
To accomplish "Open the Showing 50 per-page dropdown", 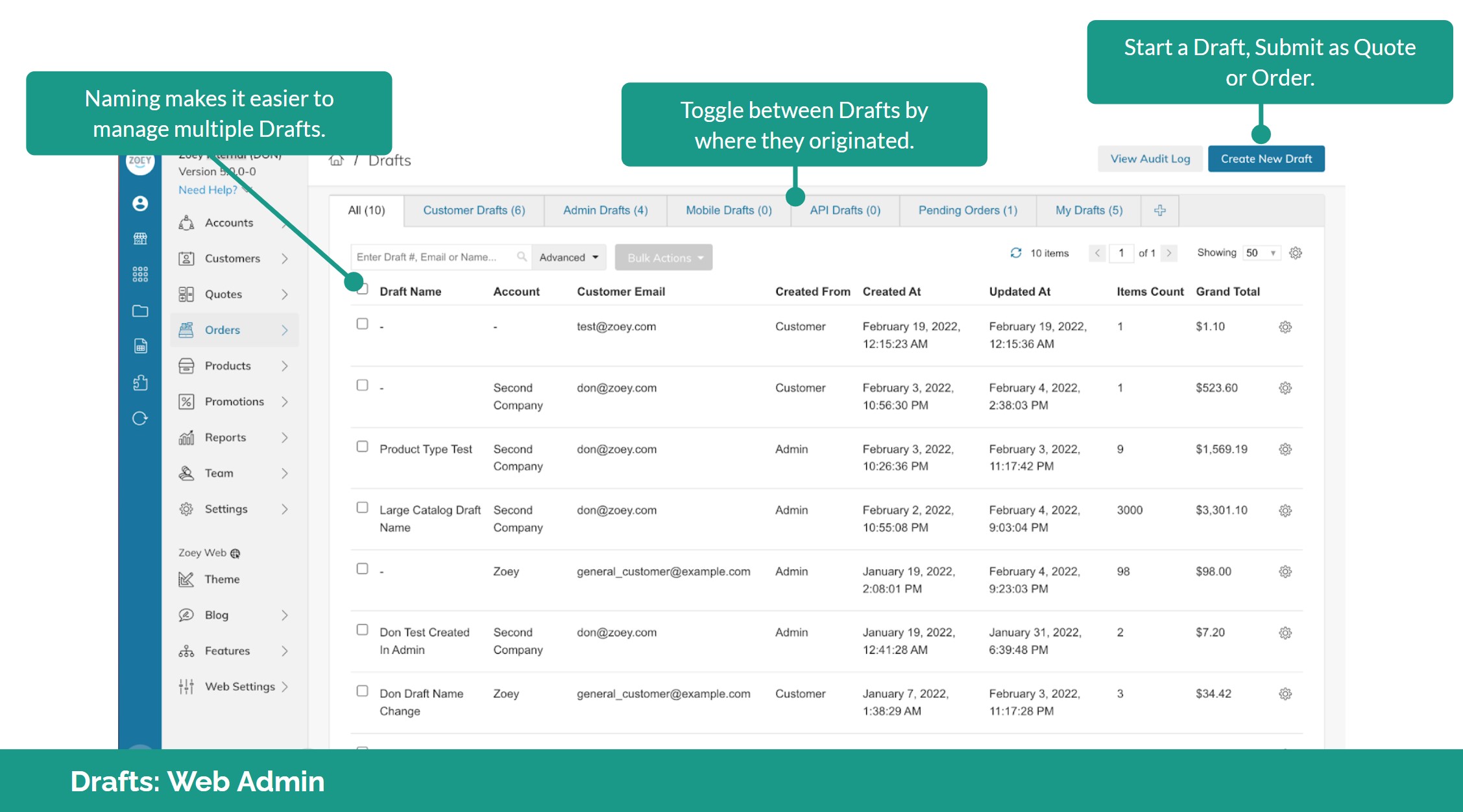I will (x=1261, y=253).
